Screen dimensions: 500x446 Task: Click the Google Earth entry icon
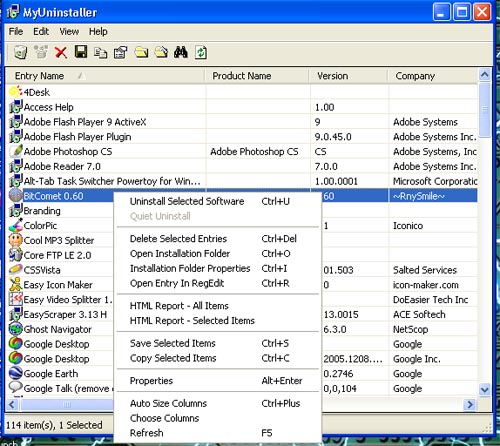coord(15,373)
